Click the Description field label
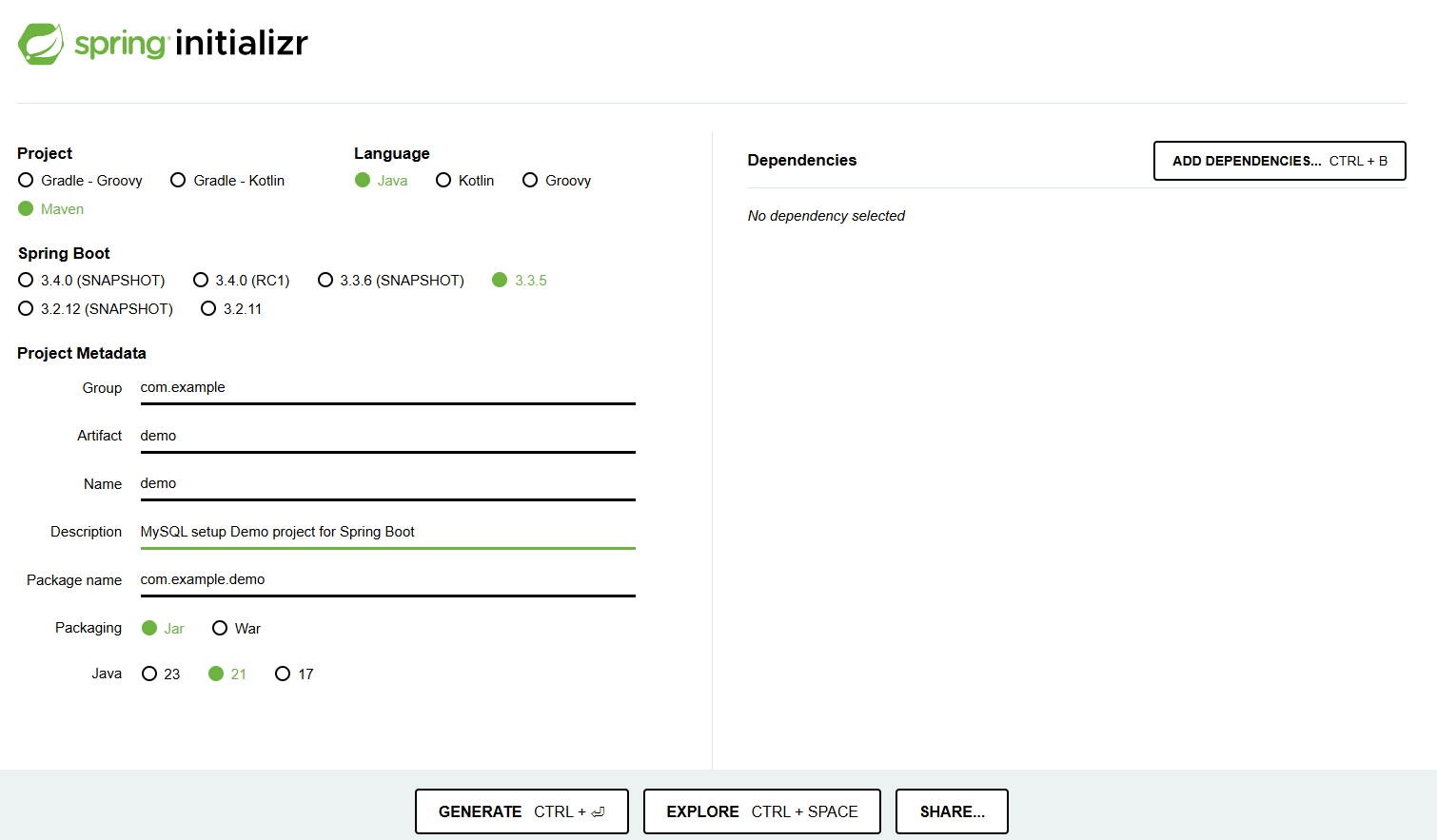Screen dimensions: 1437x840 pos(87,532)
